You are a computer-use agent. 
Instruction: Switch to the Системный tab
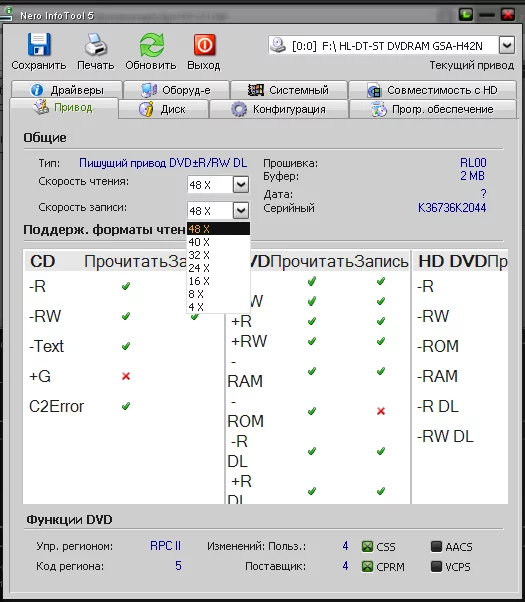[x=289, y=90]
